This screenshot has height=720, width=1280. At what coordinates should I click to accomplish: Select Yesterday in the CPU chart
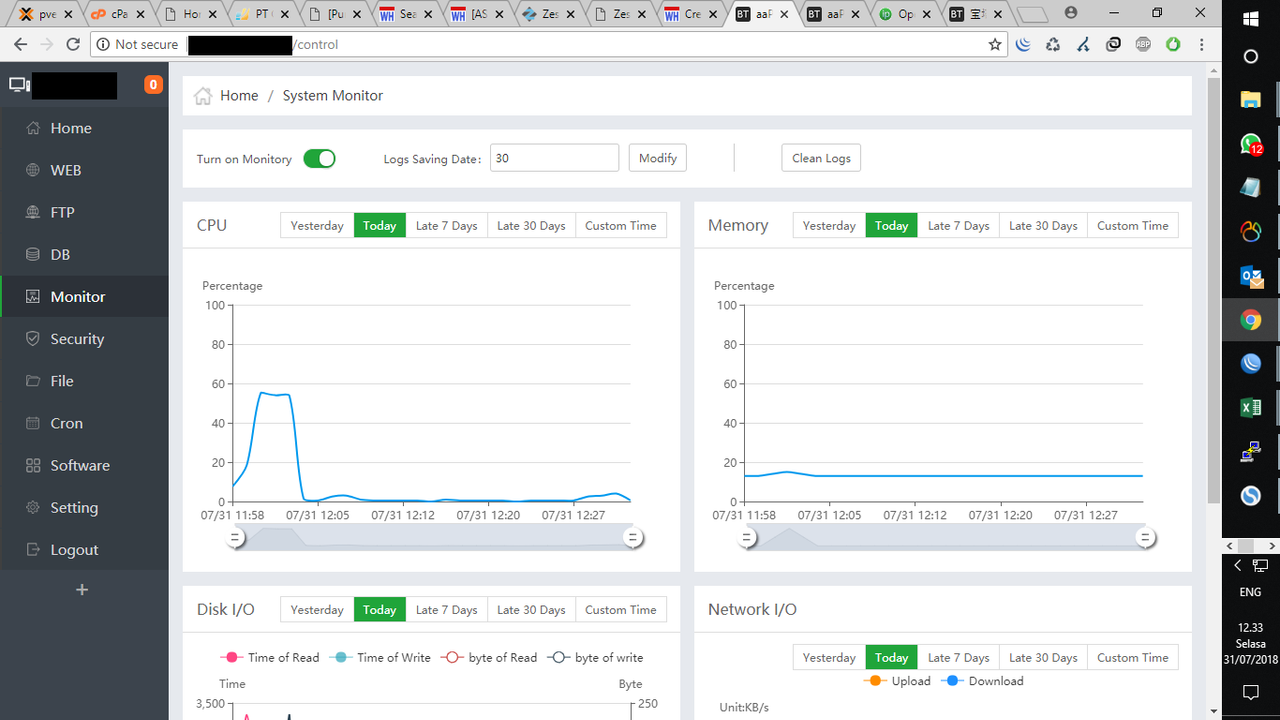[317, 226]
